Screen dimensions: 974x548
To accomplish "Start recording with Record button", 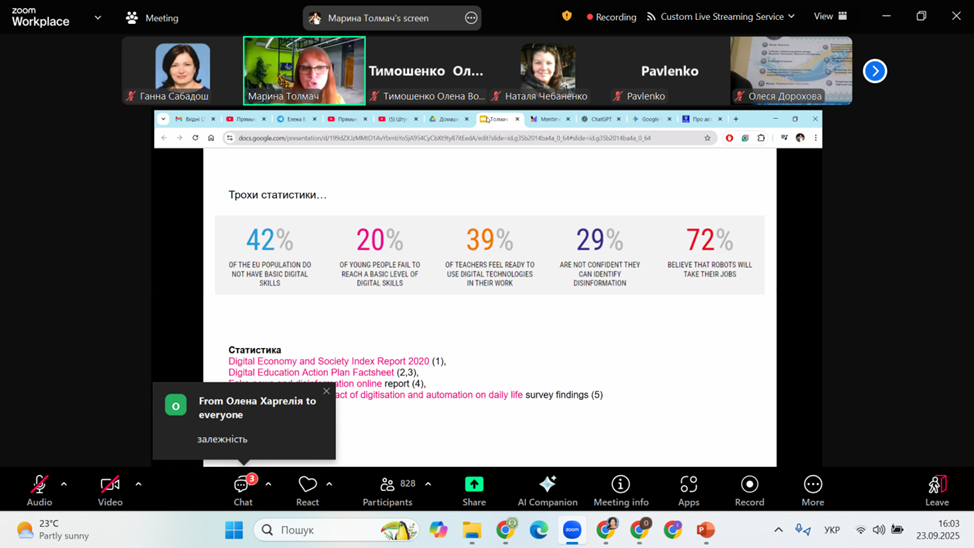I will point(749,489).
